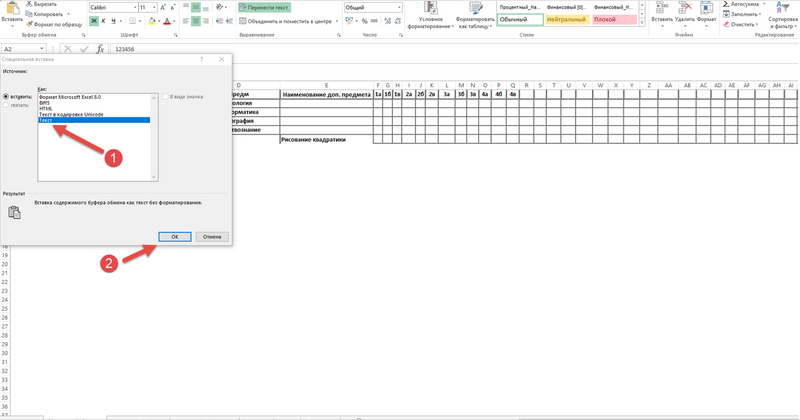Image resolution: width=800 pixels, height=420 pixels.
Task: Check the 'В виде значка' checkbox
Action: 166,96
